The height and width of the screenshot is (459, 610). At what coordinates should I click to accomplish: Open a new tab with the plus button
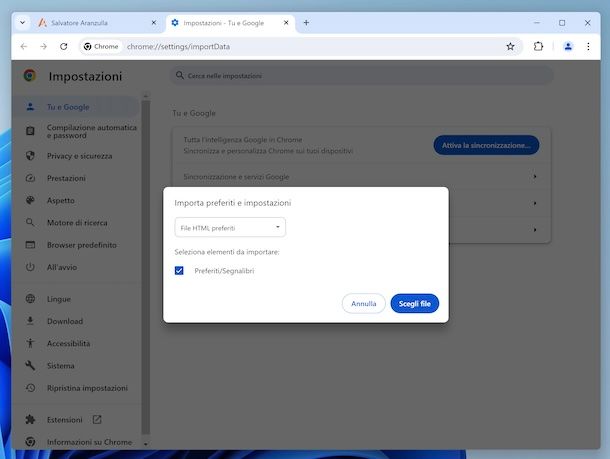click(306, 23)
